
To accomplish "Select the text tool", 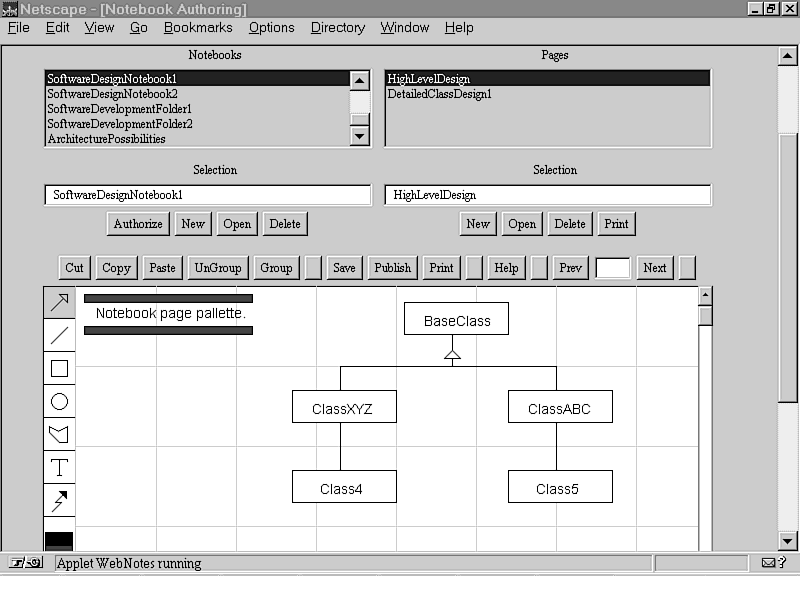I will pyautogui.click(x=59, y=468).
